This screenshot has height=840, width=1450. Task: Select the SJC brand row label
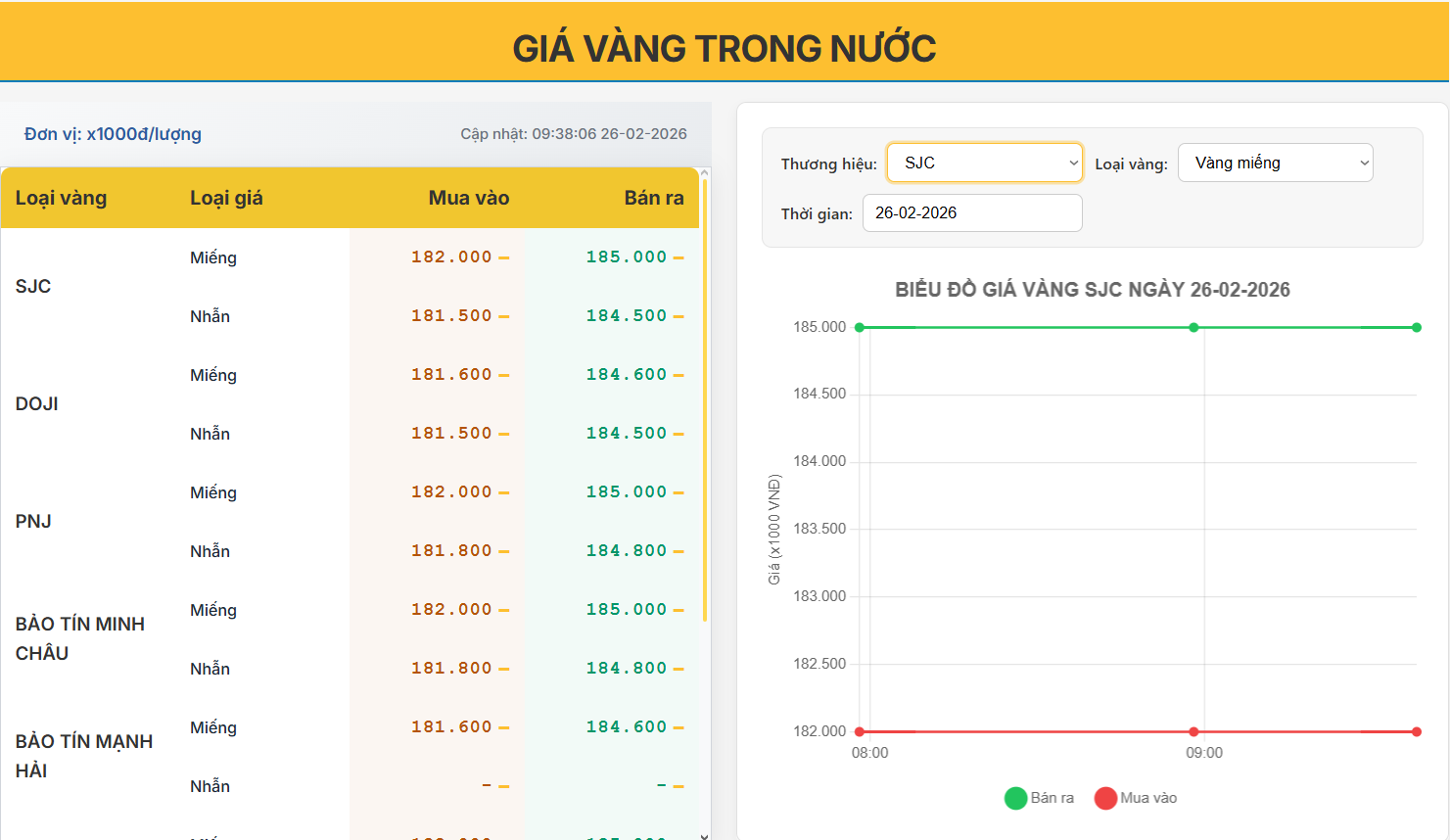coord(33,286)
